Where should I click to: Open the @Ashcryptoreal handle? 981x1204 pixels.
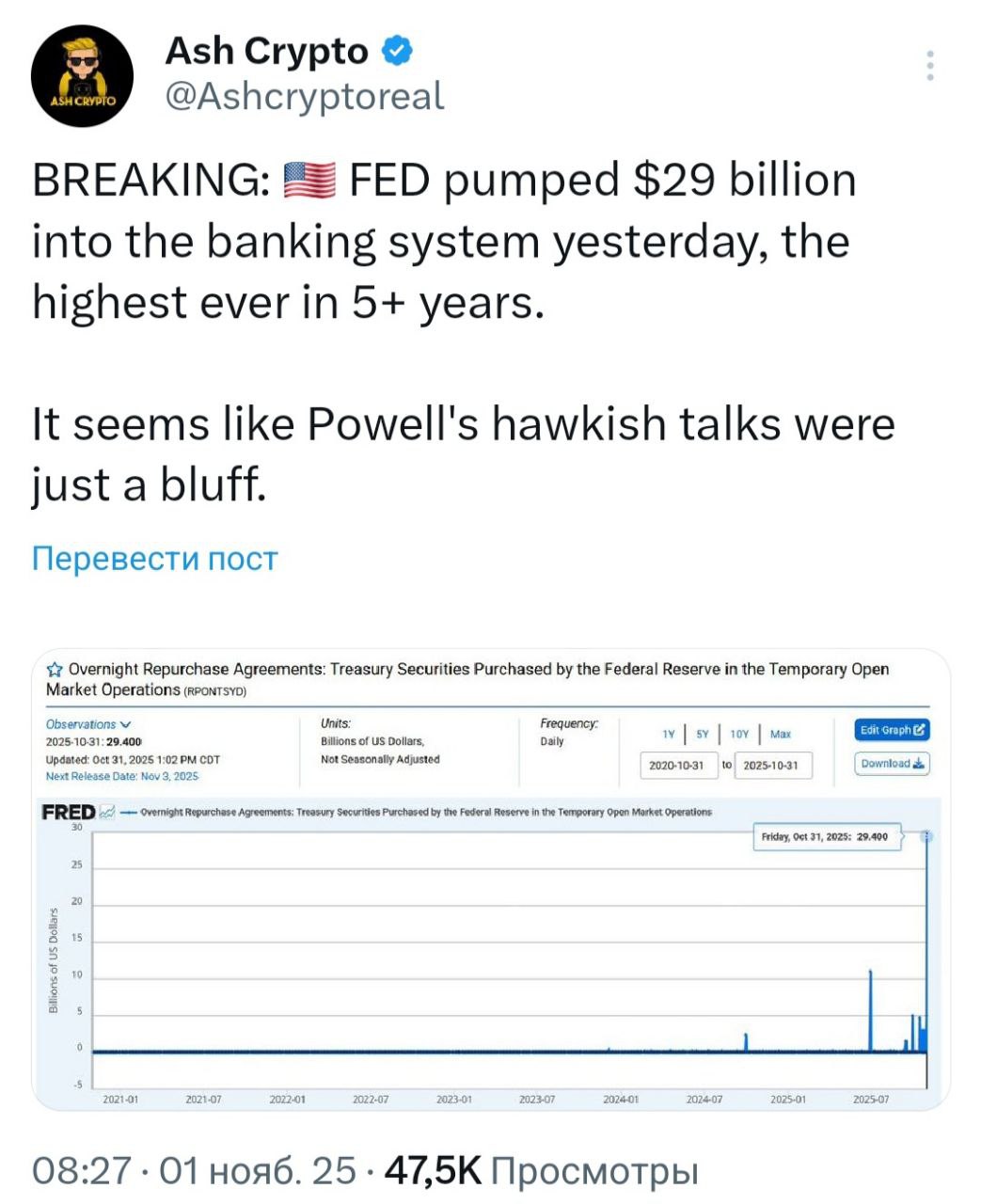[305, 96]
